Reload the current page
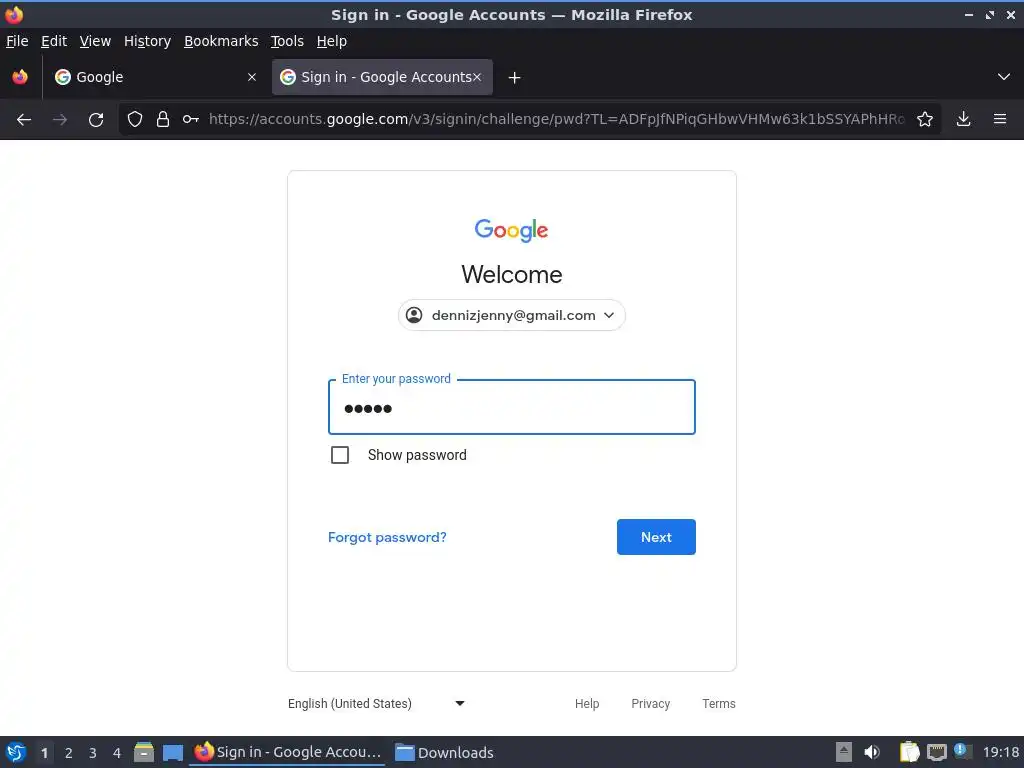This screenshot has width=1024, height=768. click(x=96, y=119)
